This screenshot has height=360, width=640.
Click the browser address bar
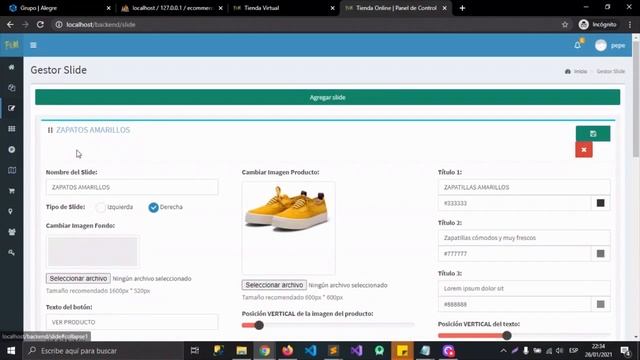coord(306,24)
